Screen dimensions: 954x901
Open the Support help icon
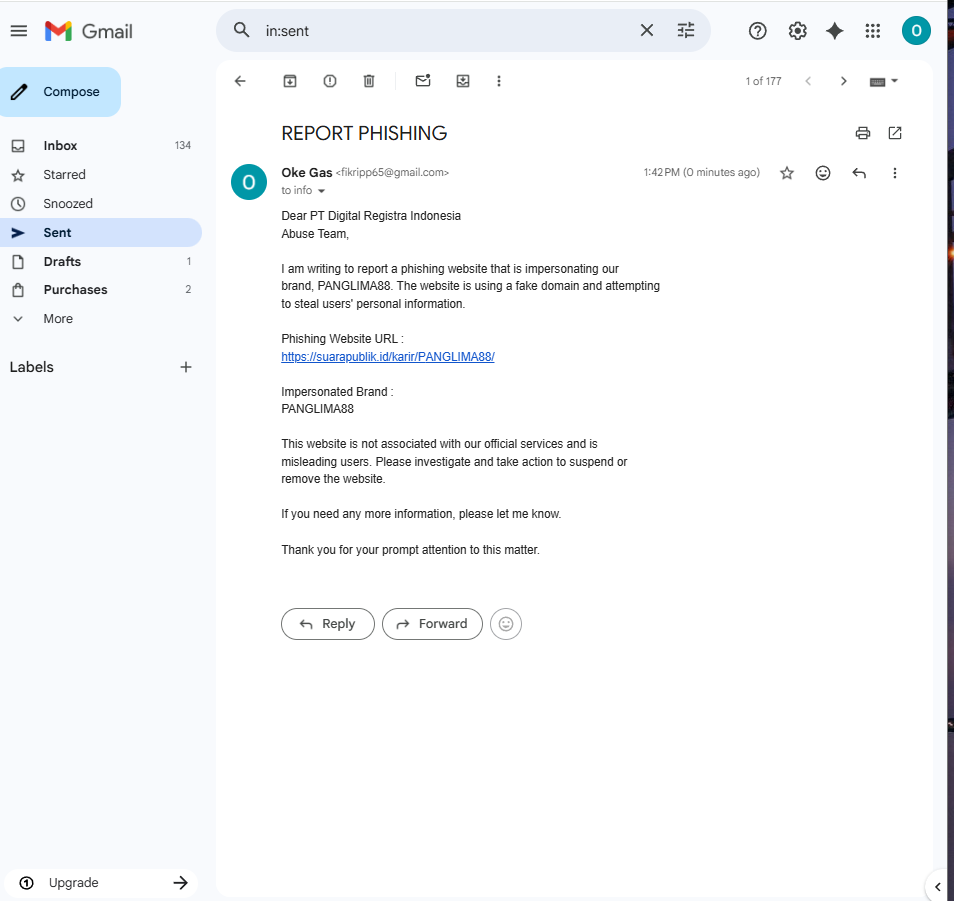click(x=757, y=31)
